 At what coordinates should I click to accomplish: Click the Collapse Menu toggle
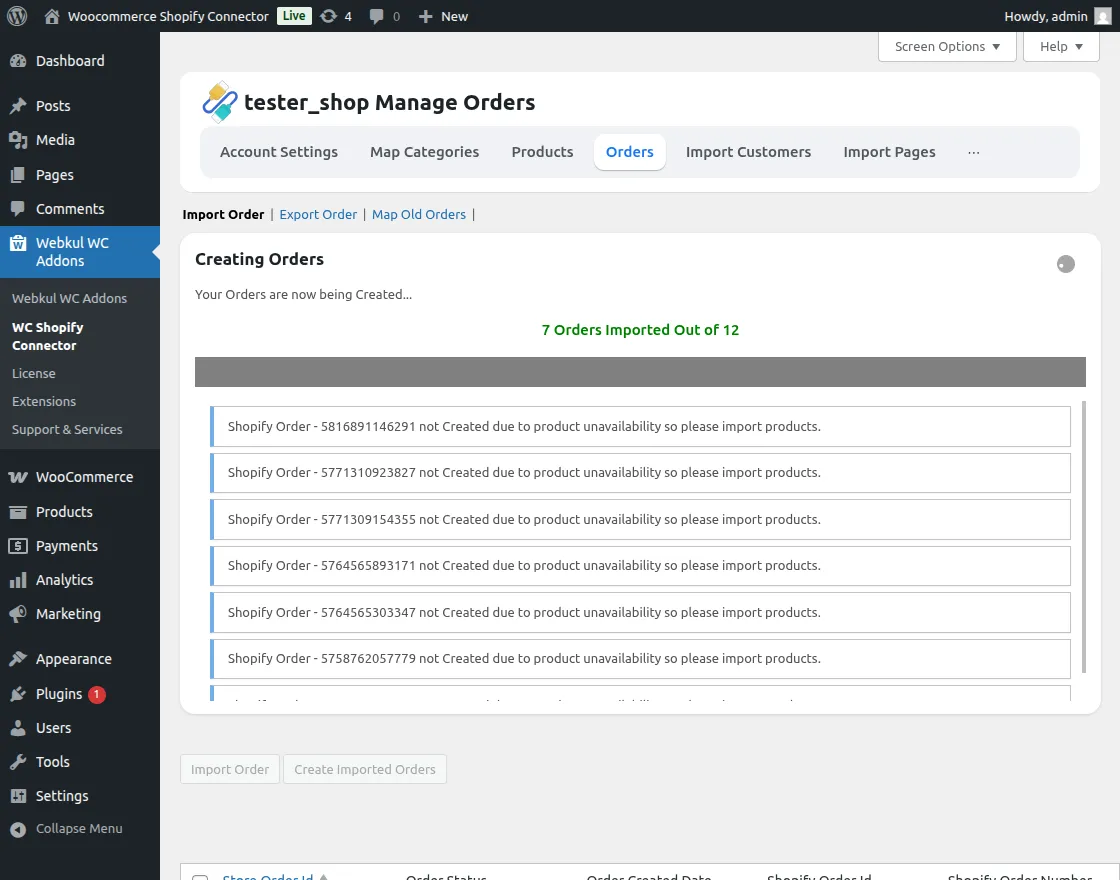79,829
